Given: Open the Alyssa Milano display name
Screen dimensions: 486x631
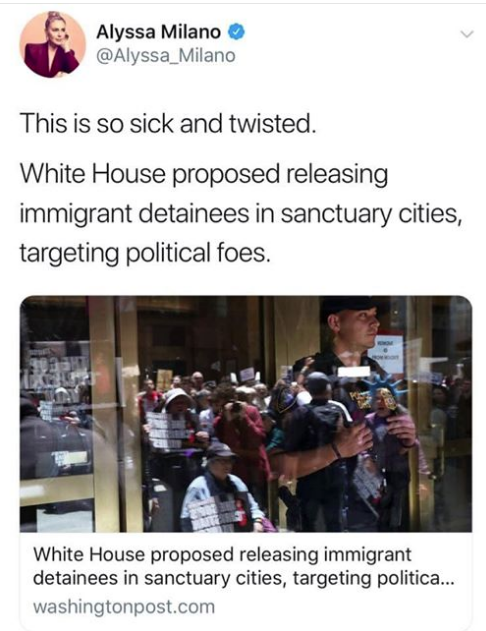Looking at the screenshot, I should pyautogui.click(x=158, y=32).
